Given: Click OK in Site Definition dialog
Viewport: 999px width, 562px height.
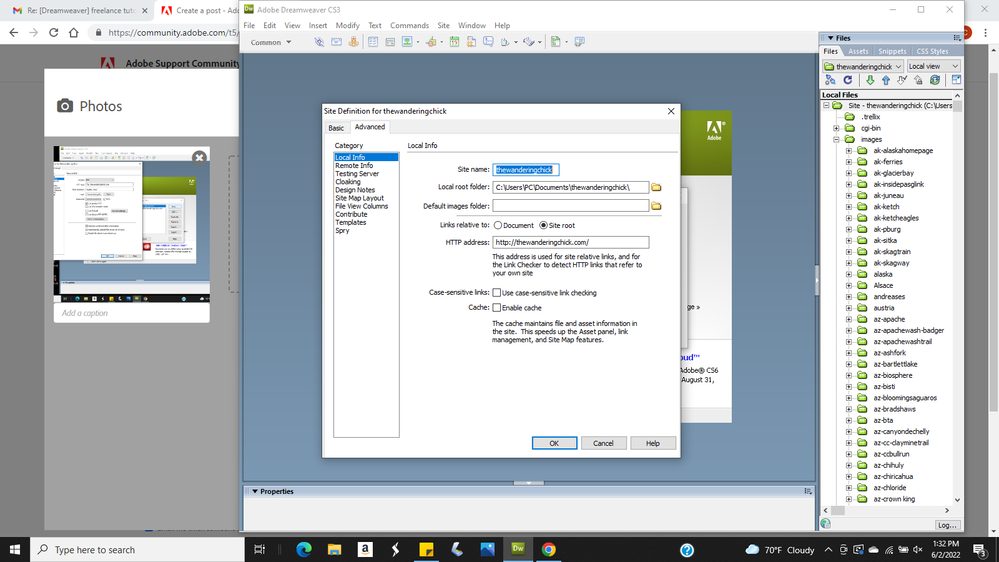Looking at the screenshot, I should 554,443.
